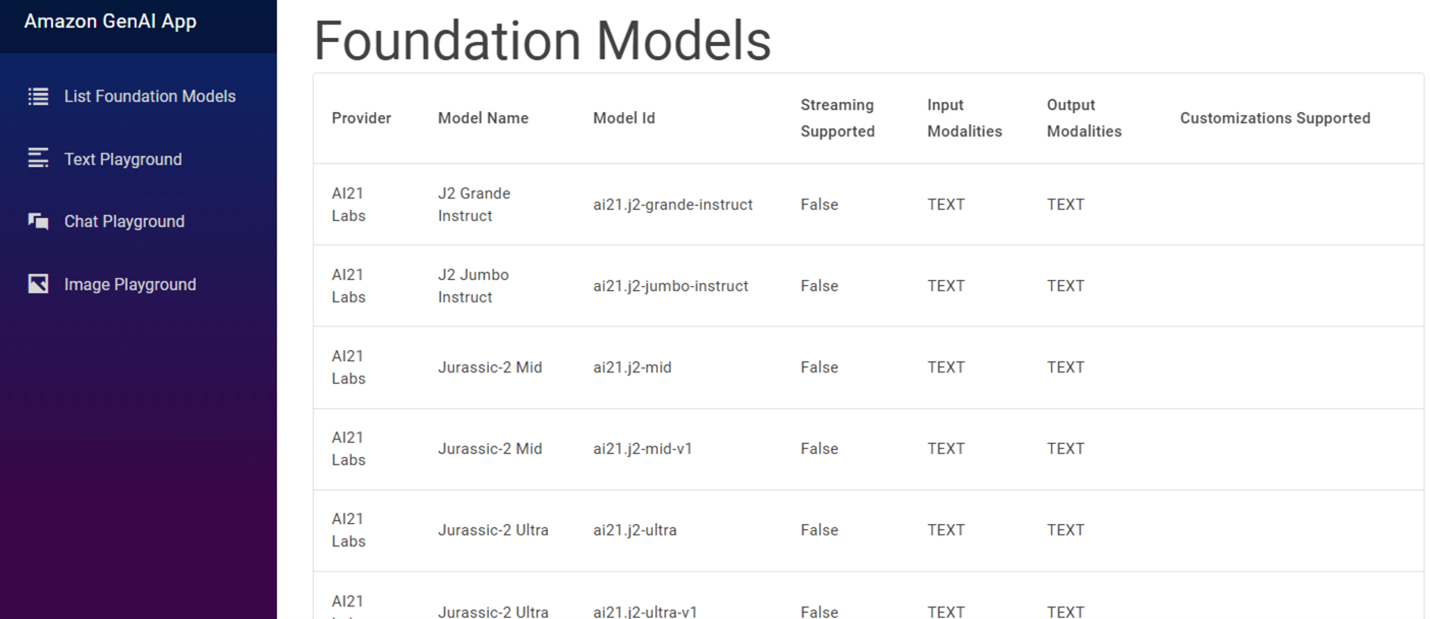Click the Input Modalities column header
This screenshot has width=1430, height=619.
[963, 117]
